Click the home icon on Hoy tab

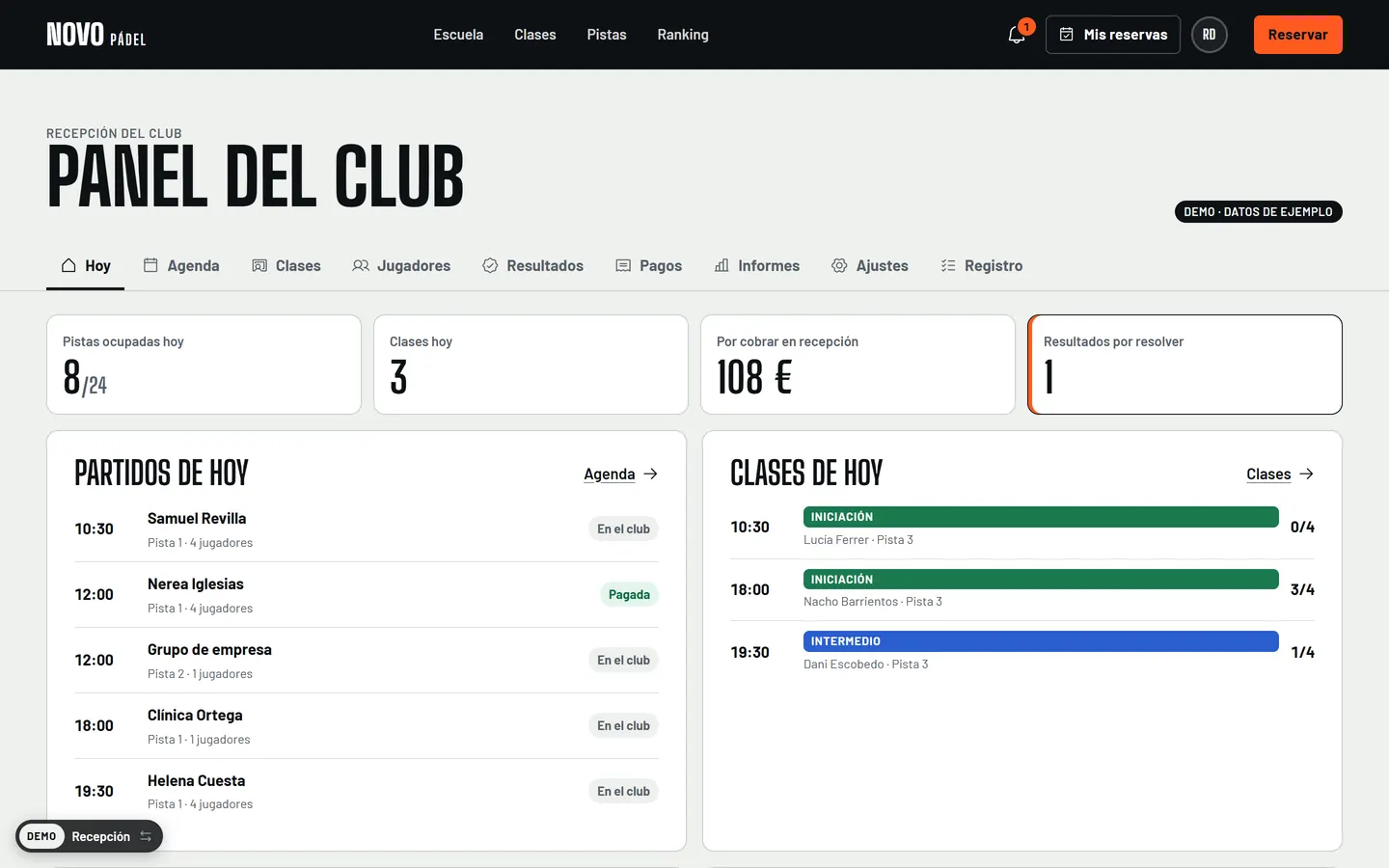pos(68,265)
